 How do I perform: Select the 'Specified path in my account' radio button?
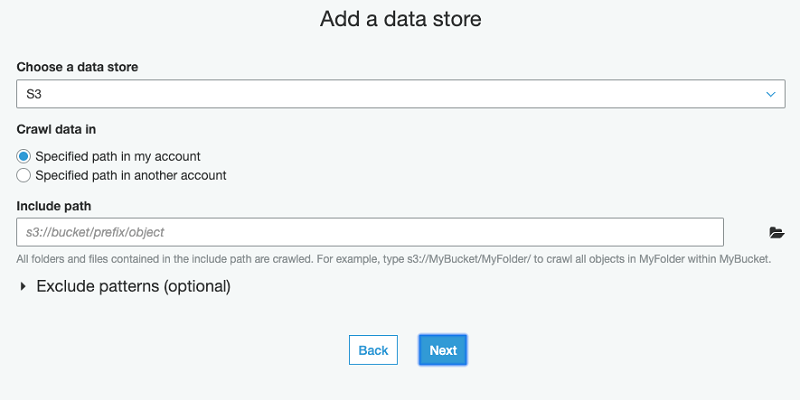(24, 157)
